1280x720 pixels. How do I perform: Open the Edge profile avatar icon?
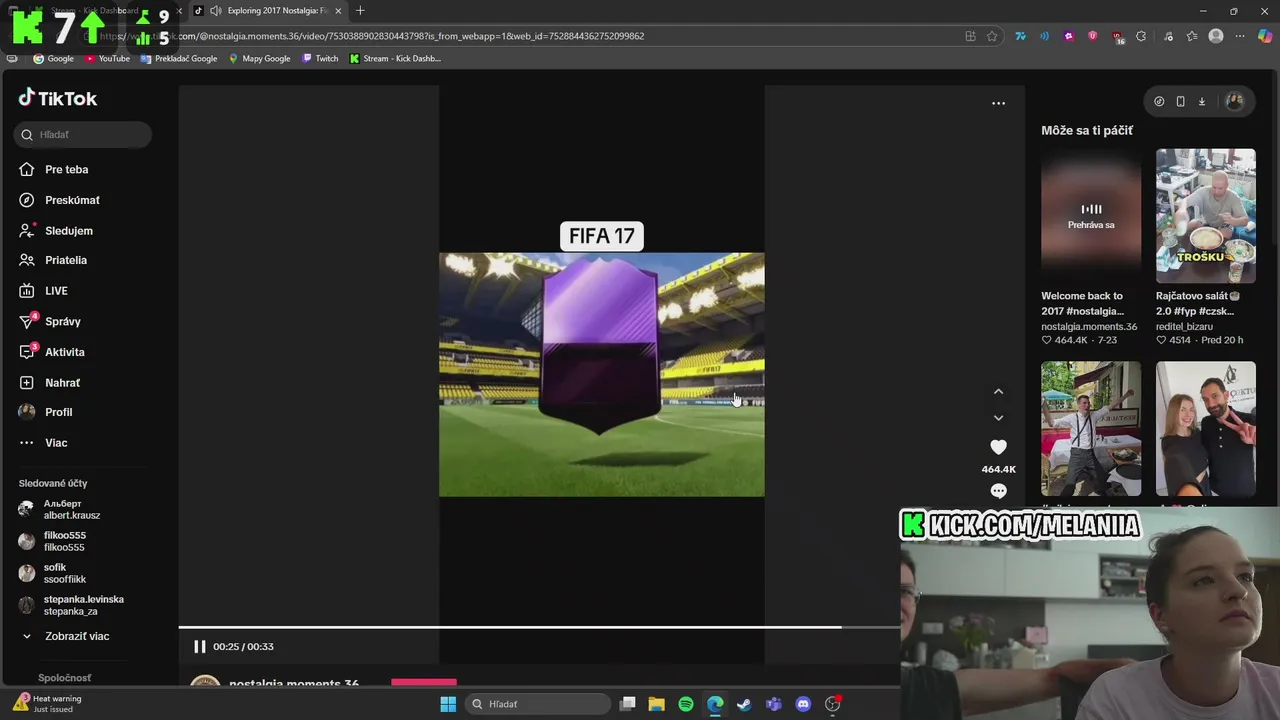pyautogui.click(x=1216, y=36)
